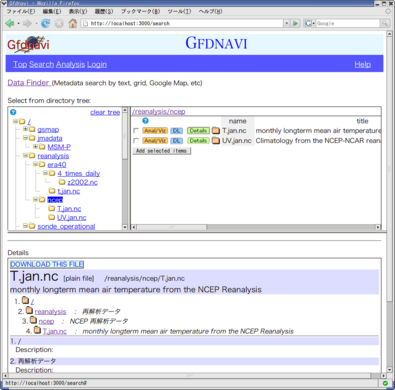Click Add selected items button
The height and width of the screenshot is (390, 395).
(x=162, y=151)
